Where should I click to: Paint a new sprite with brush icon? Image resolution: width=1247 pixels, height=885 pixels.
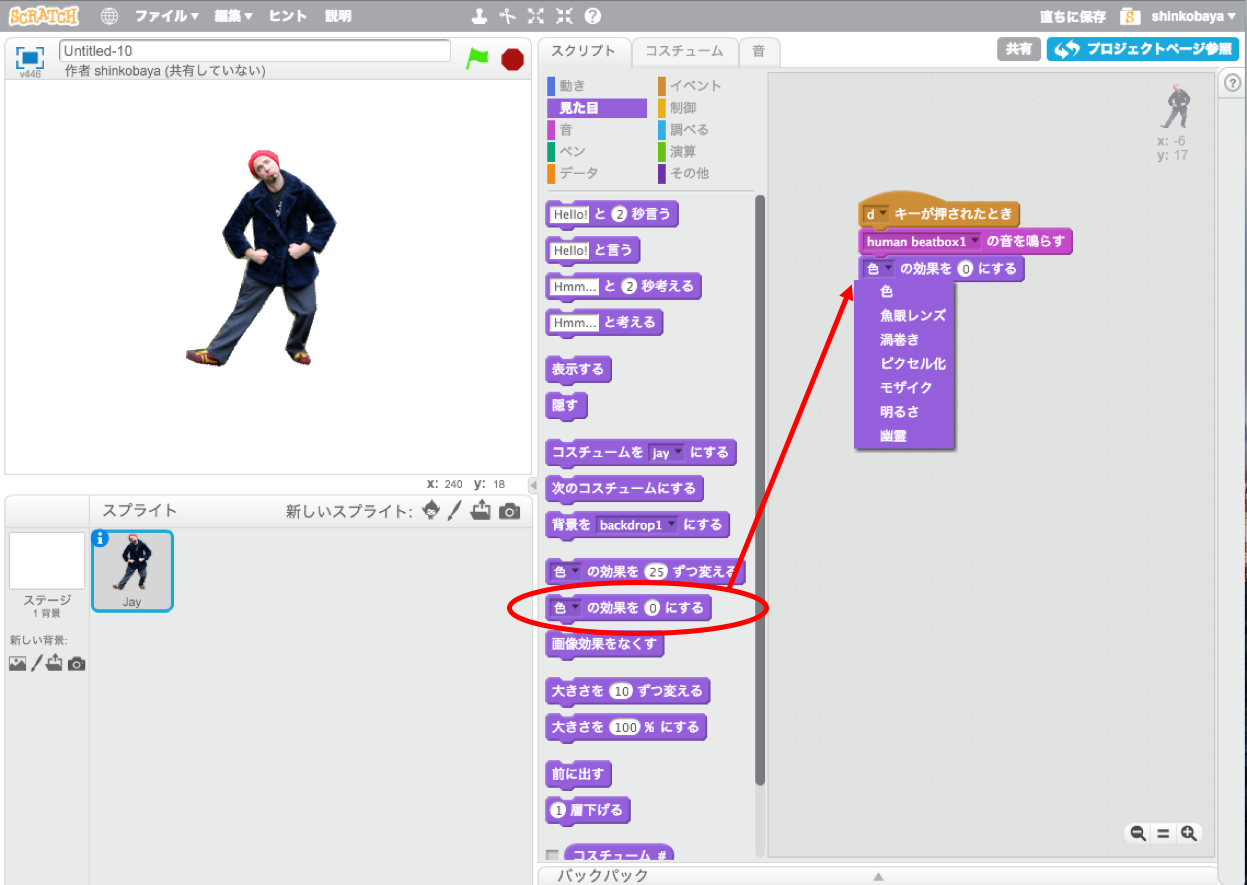pyautogui.click(x=454, y=510)
